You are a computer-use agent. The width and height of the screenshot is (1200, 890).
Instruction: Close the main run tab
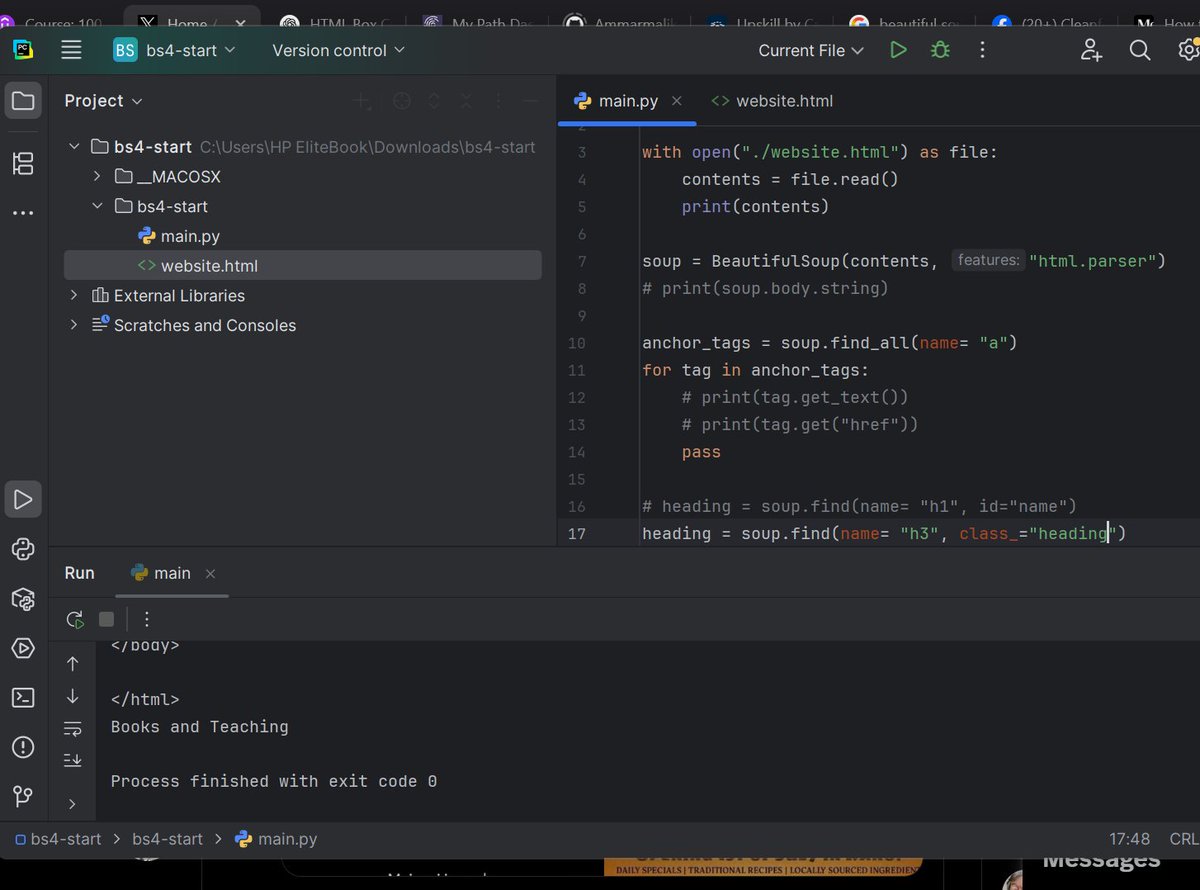click(211, 574)
